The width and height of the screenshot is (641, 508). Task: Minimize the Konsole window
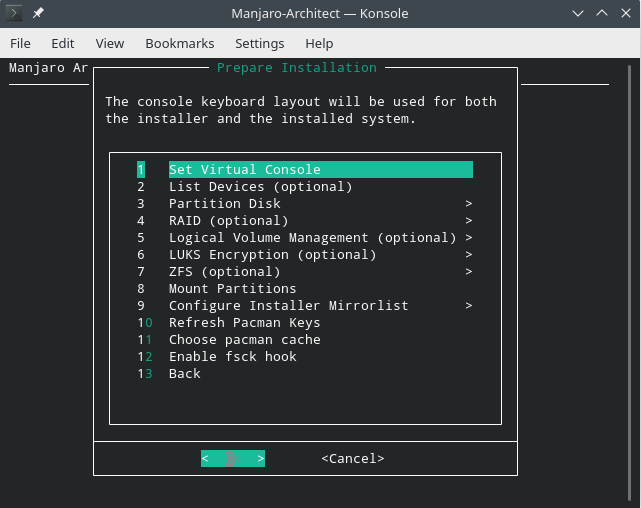(578, 13)
